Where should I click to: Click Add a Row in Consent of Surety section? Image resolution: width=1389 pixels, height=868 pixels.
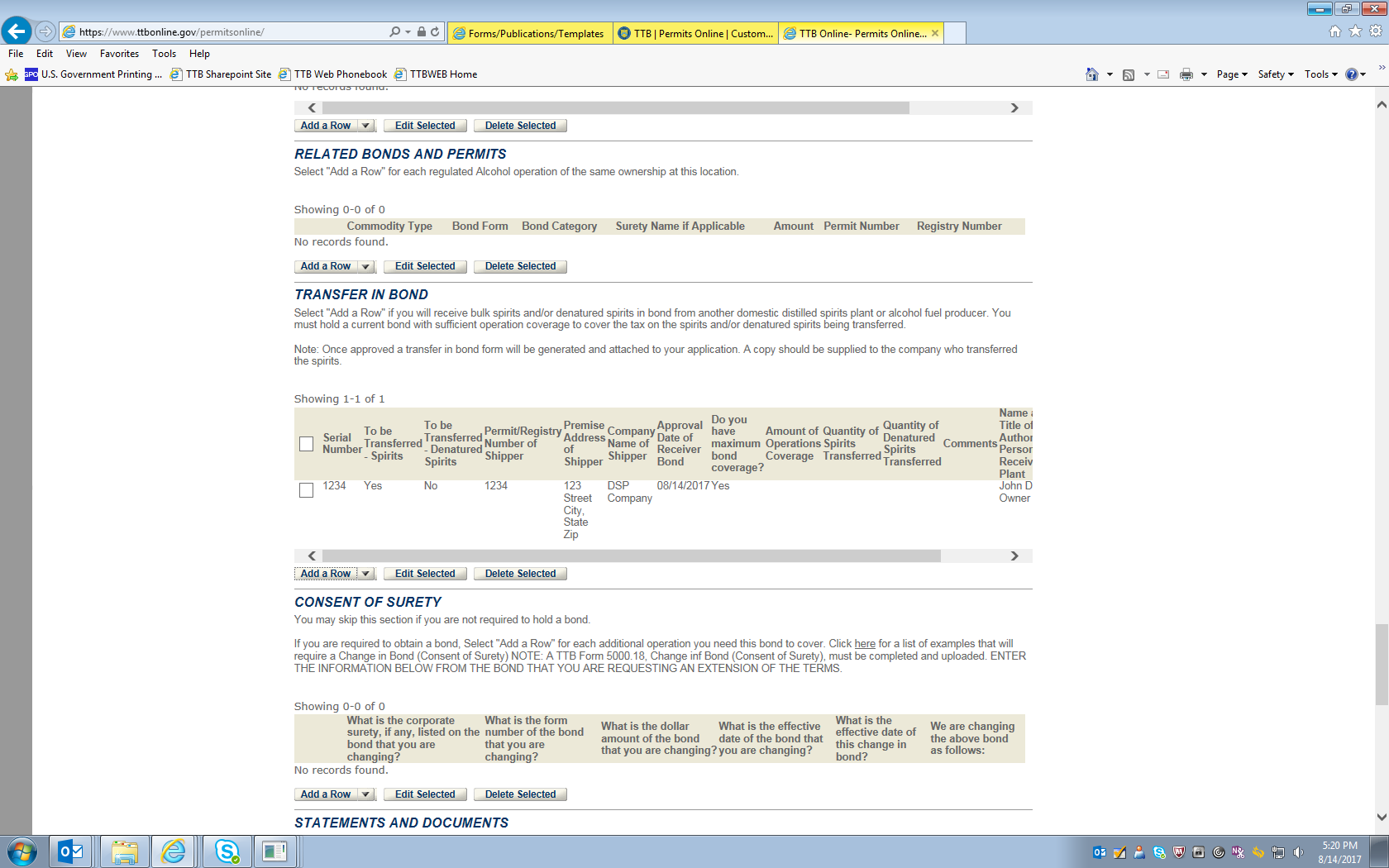coord(326,794)
